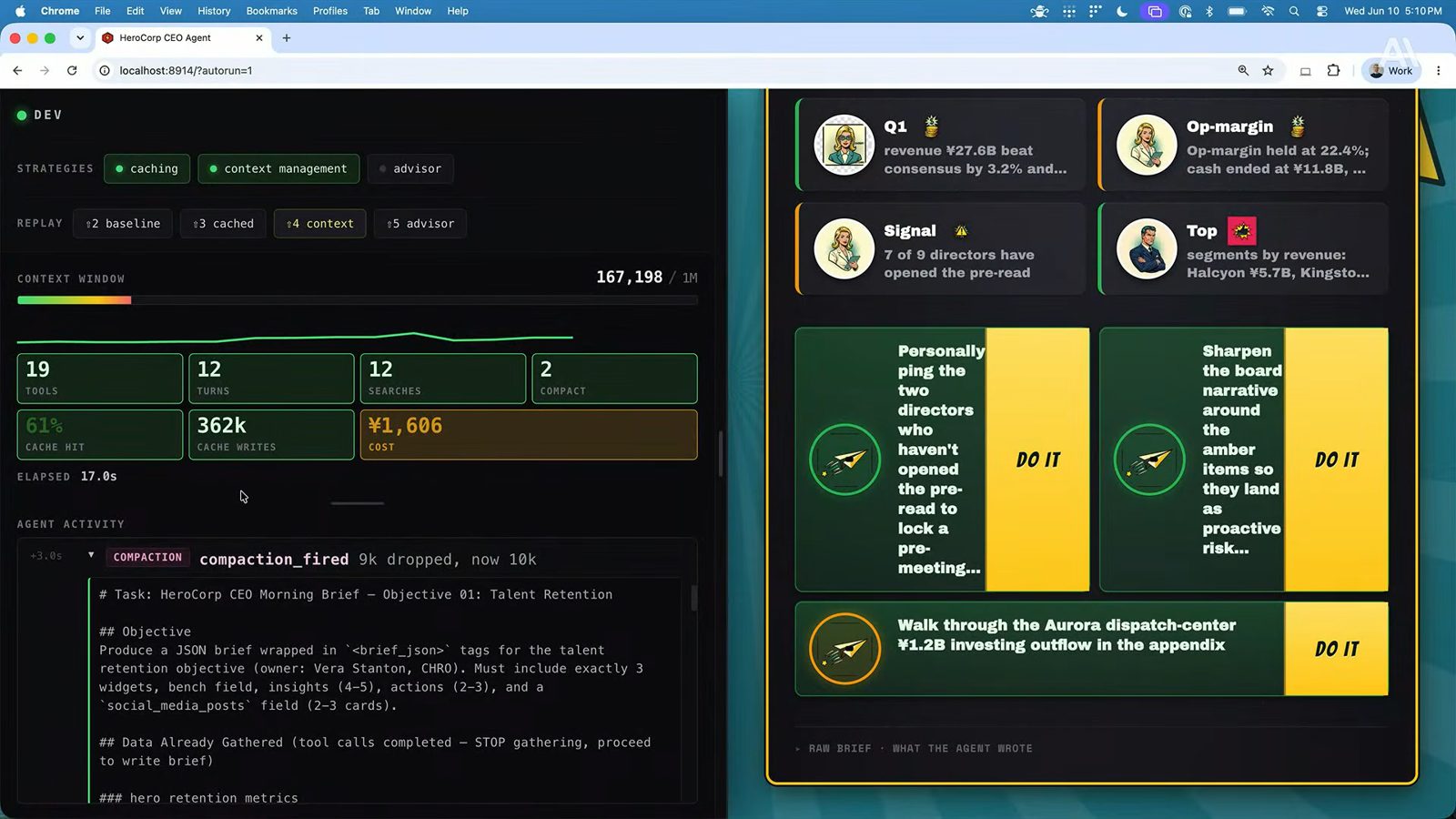Open the Q1 card's avatar portrait

[844, 145]
